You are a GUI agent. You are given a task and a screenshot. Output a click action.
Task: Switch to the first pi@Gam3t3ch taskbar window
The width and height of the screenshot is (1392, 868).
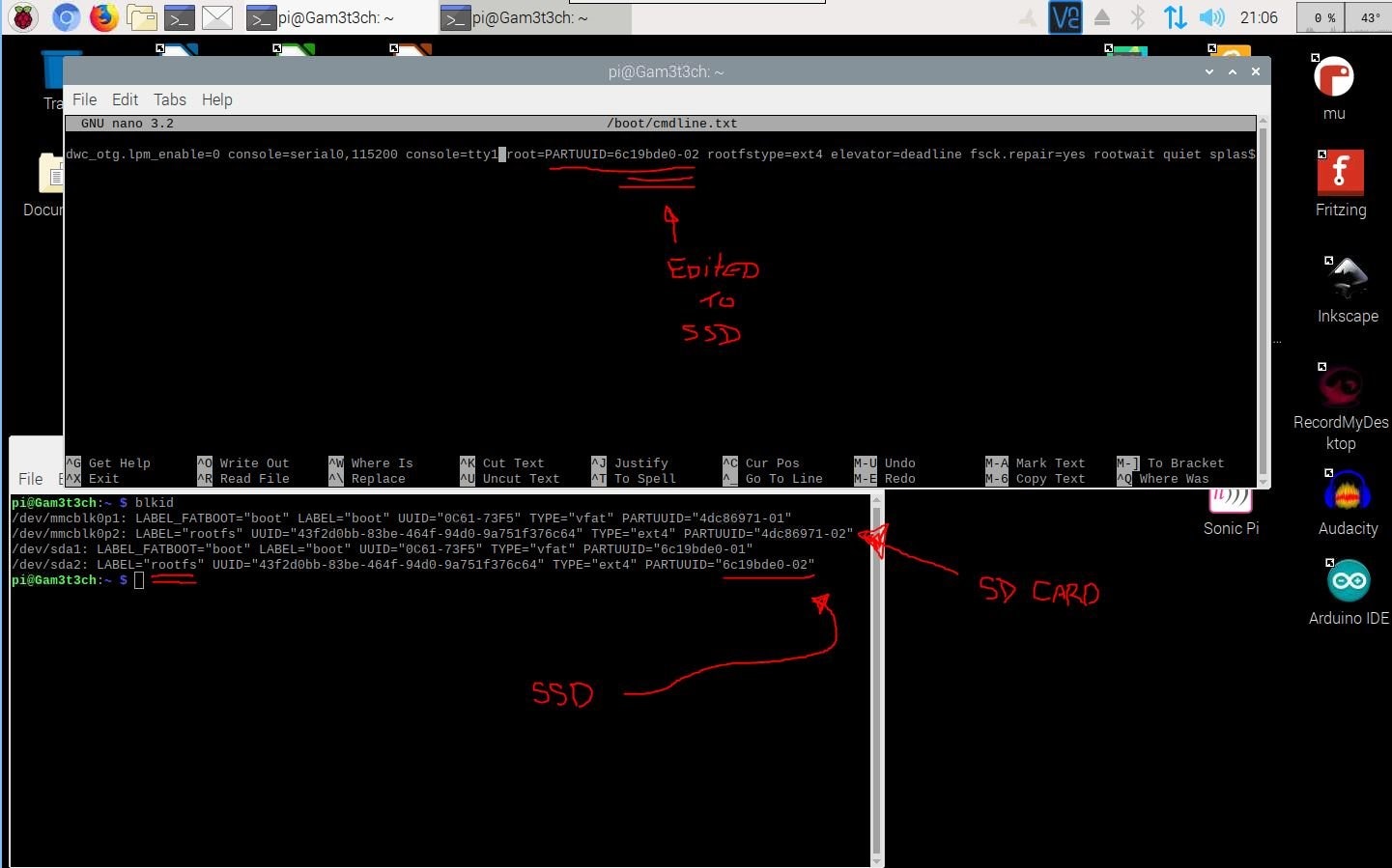tap(337, 17)
